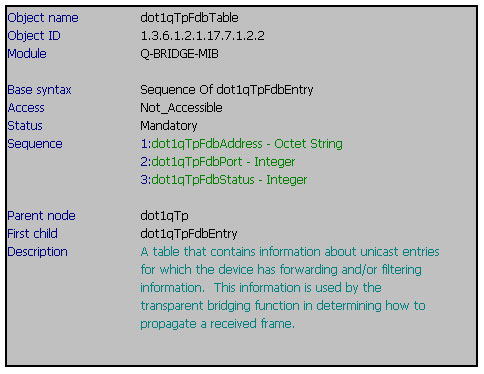
Task: Select the dot1qTp parent node value
Action: pos(164,216)
